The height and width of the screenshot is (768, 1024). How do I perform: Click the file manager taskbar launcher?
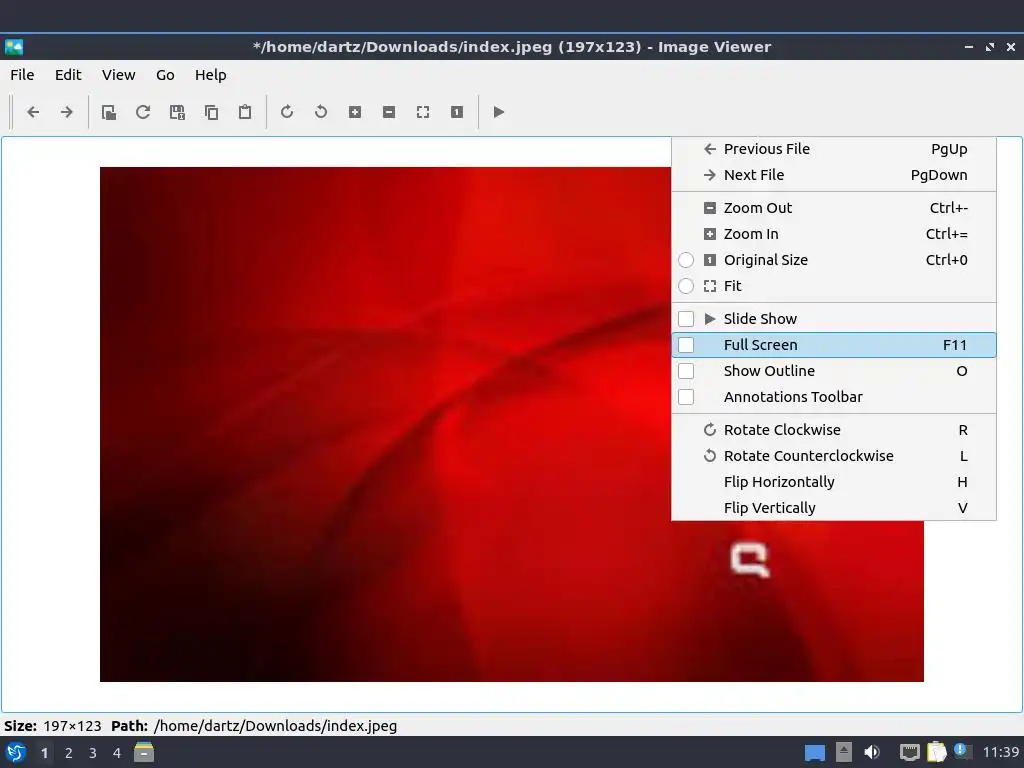[144, 752]
